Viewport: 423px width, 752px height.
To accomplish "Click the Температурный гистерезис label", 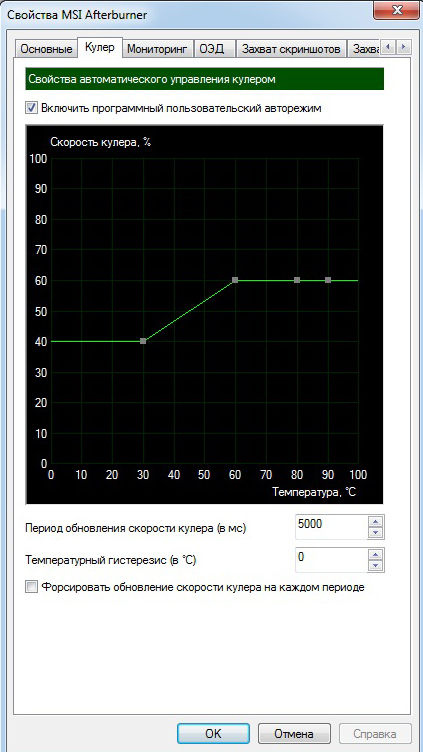I will click(110, 560).
